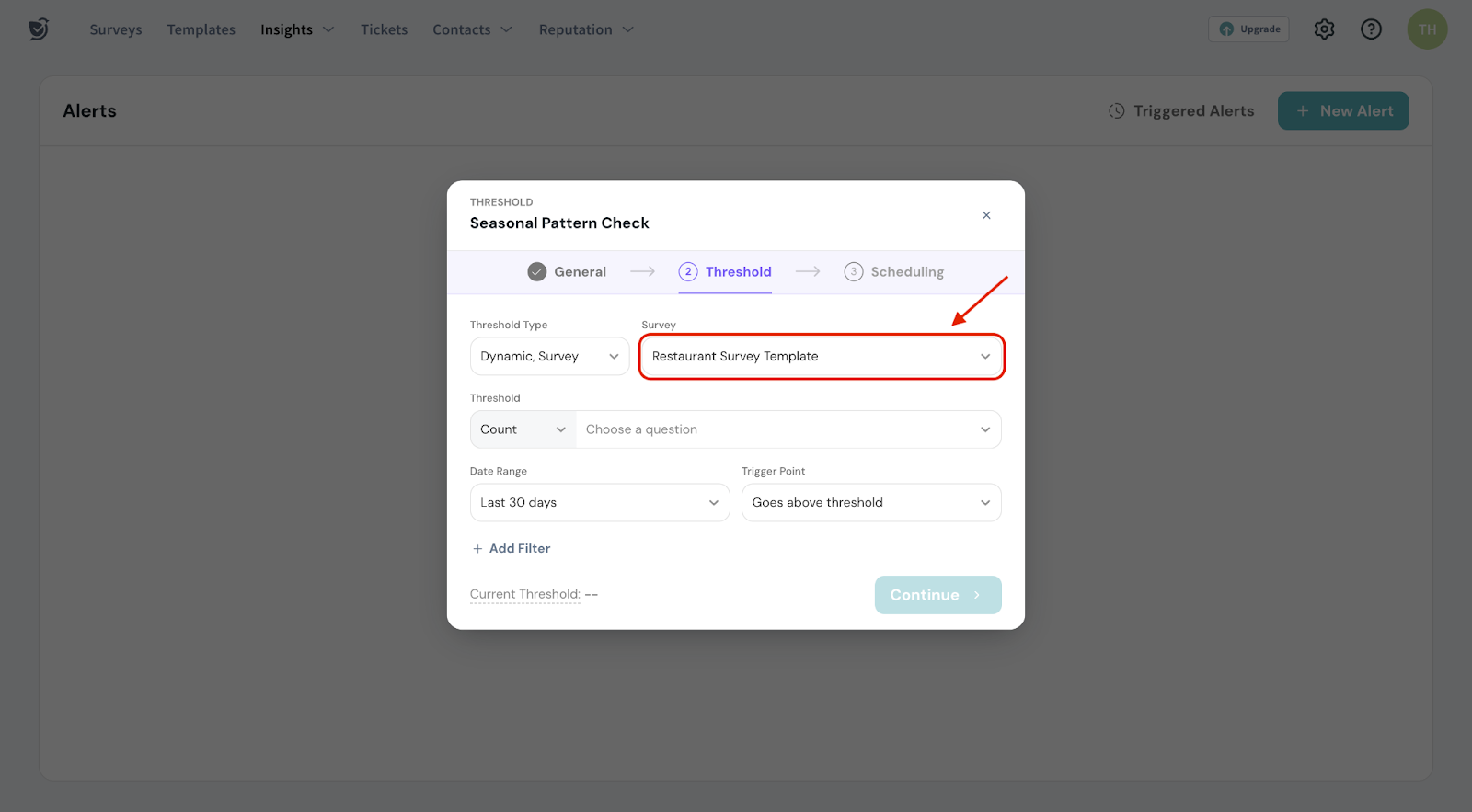The height and width of the screenshot is (812, 1472).
Task: Click the TH user avatar
Action: 1427,29
